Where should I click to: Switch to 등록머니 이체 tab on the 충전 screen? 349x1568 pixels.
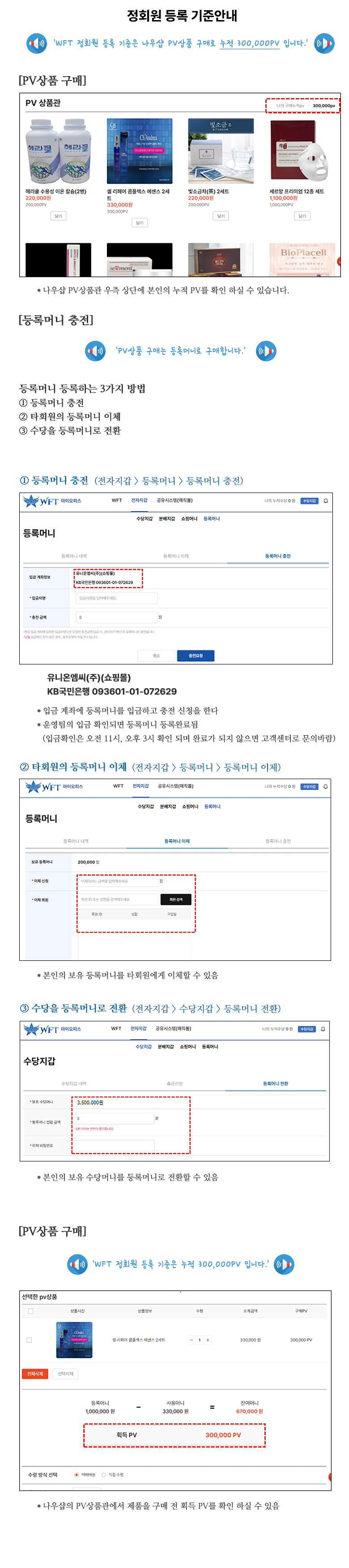[x=176, y=557]
